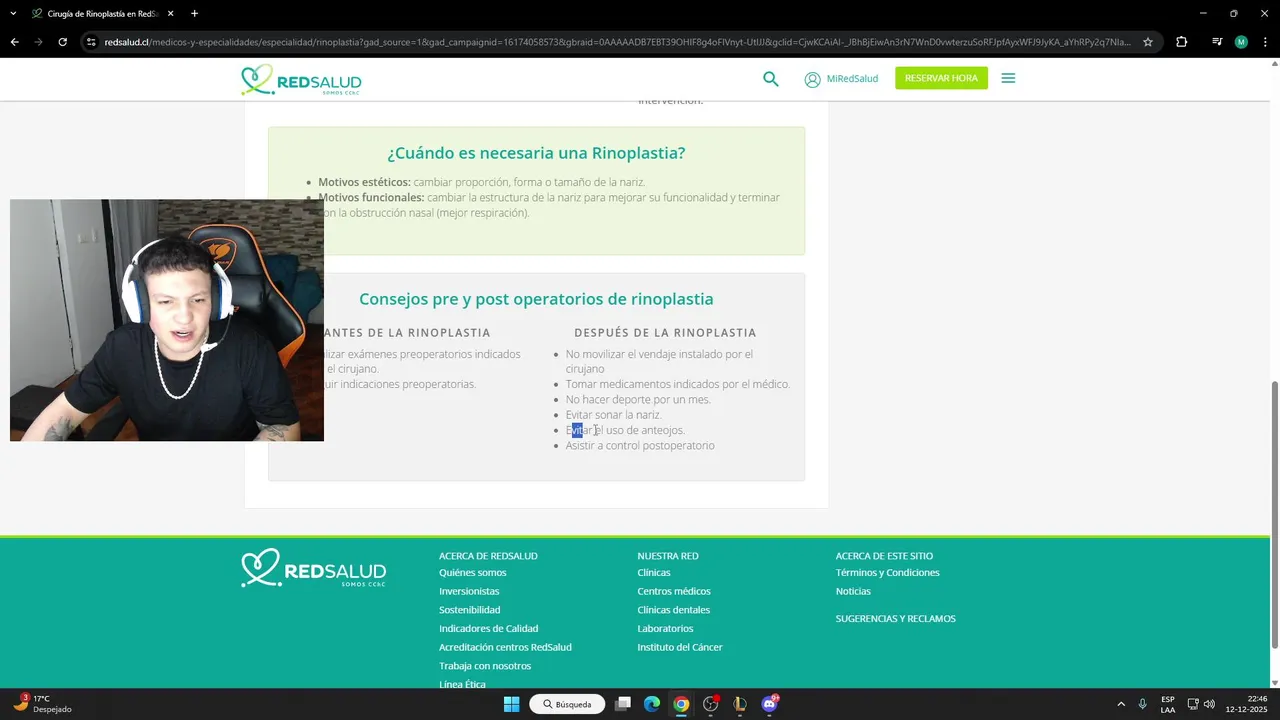Click the search magnifier icon in header
Image resolution: width=1280 pixels, height=720 pixels.
[x=771, y=79]
